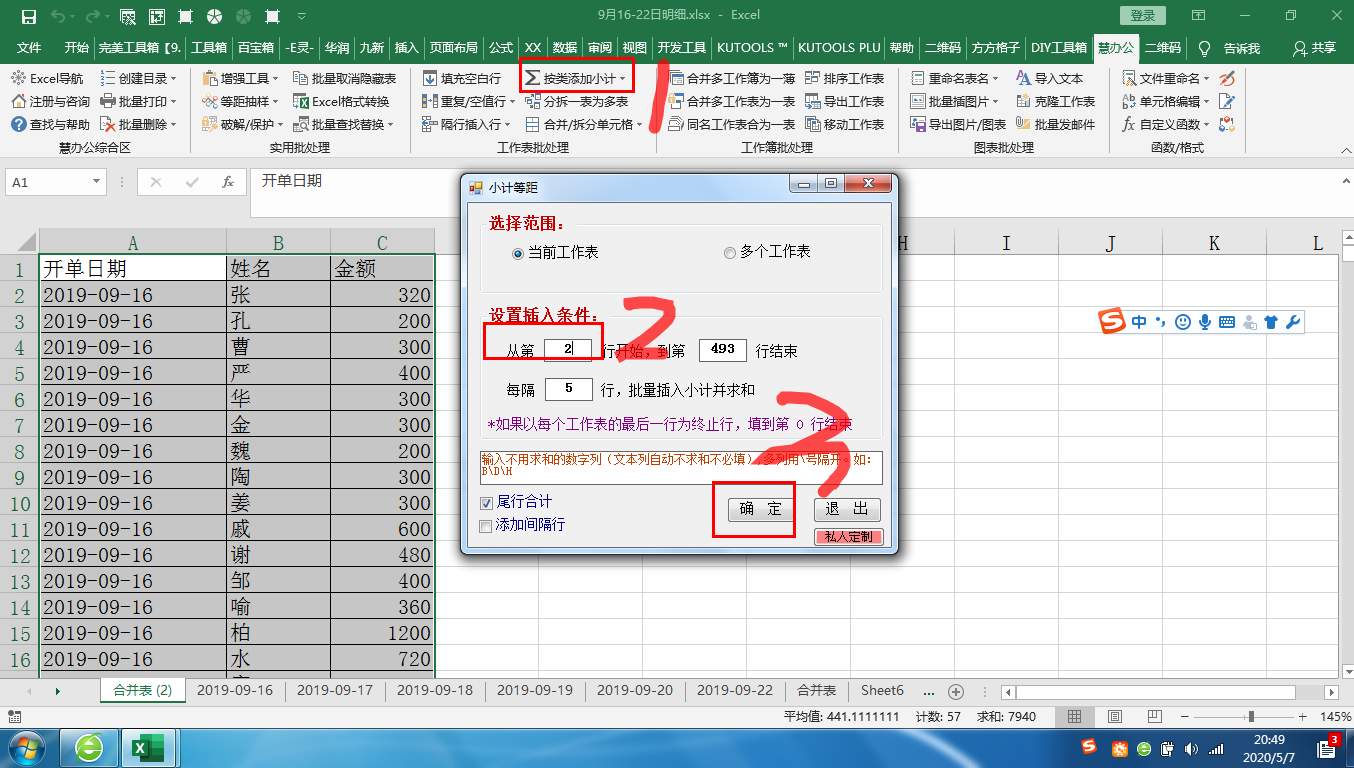The height and width of the screenshot is (768, 1354).
Task: Expand 增强工具 dropdown
Action: tap(276, 78)
